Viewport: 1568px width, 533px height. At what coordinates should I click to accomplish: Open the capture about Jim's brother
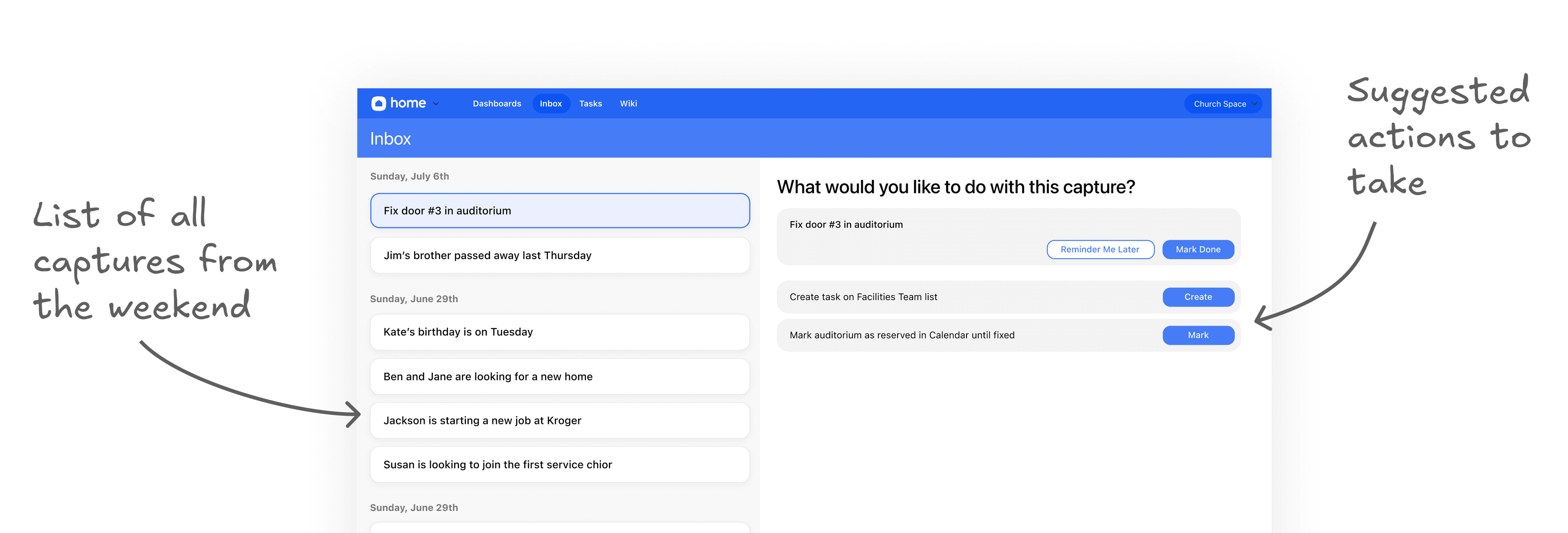click(x=559, y=255)
